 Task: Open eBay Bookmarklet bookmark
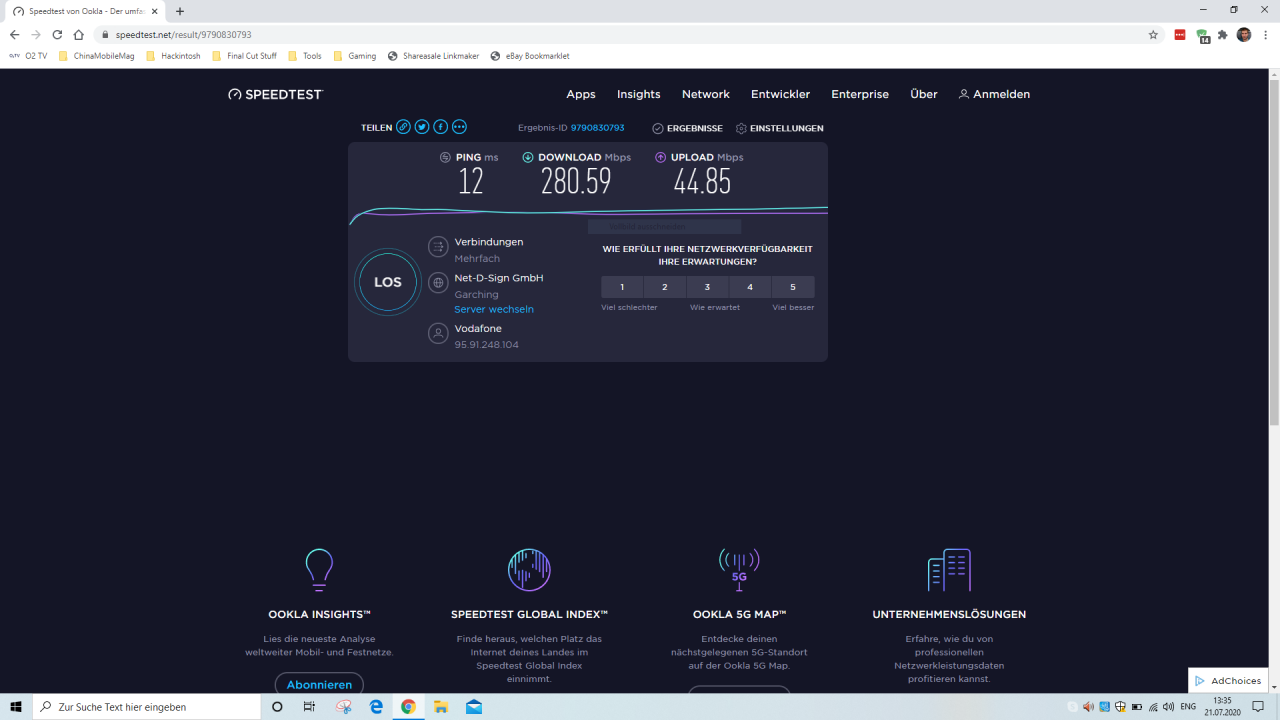[530, 56]
